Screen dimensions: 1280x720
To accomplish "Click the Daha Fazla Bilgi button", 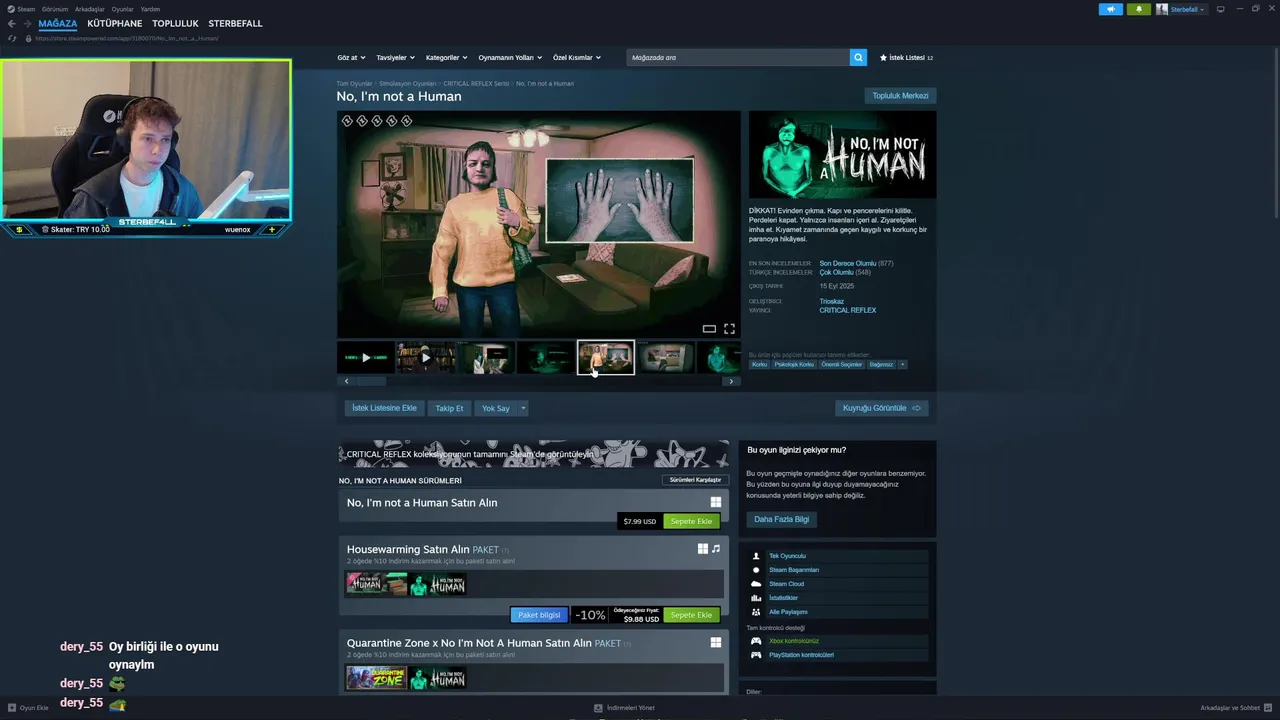I will 782,519.
